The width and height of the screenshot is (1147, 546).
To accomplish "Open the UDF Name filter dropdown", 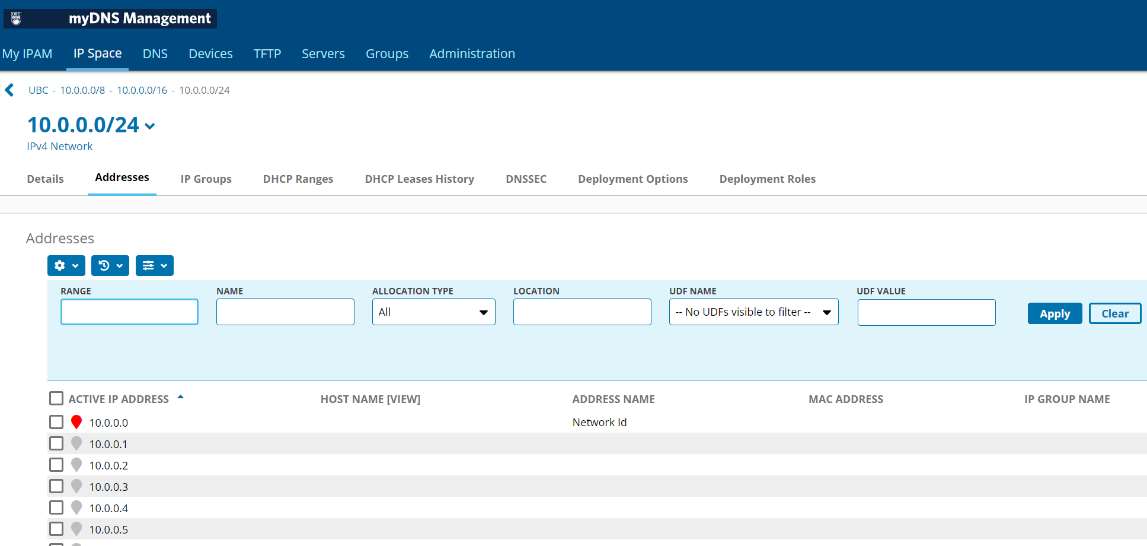I will coord(753,312).
